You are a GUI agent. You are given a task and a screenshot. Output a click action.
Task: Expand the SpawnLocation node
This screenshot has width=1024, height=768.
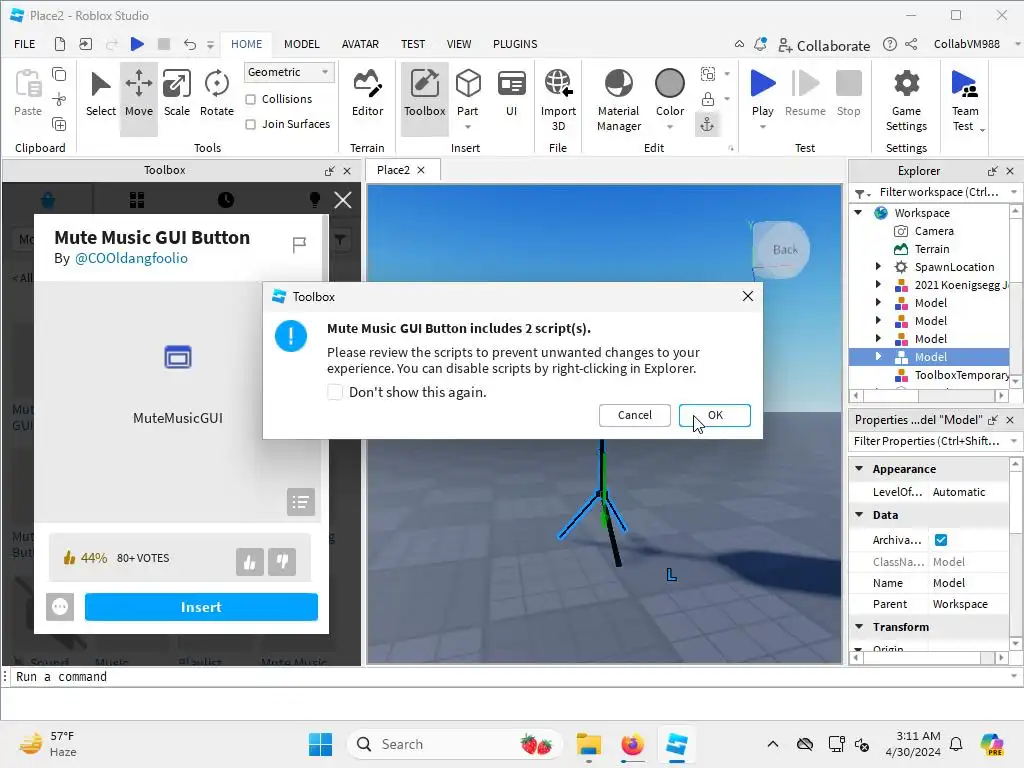878,266
